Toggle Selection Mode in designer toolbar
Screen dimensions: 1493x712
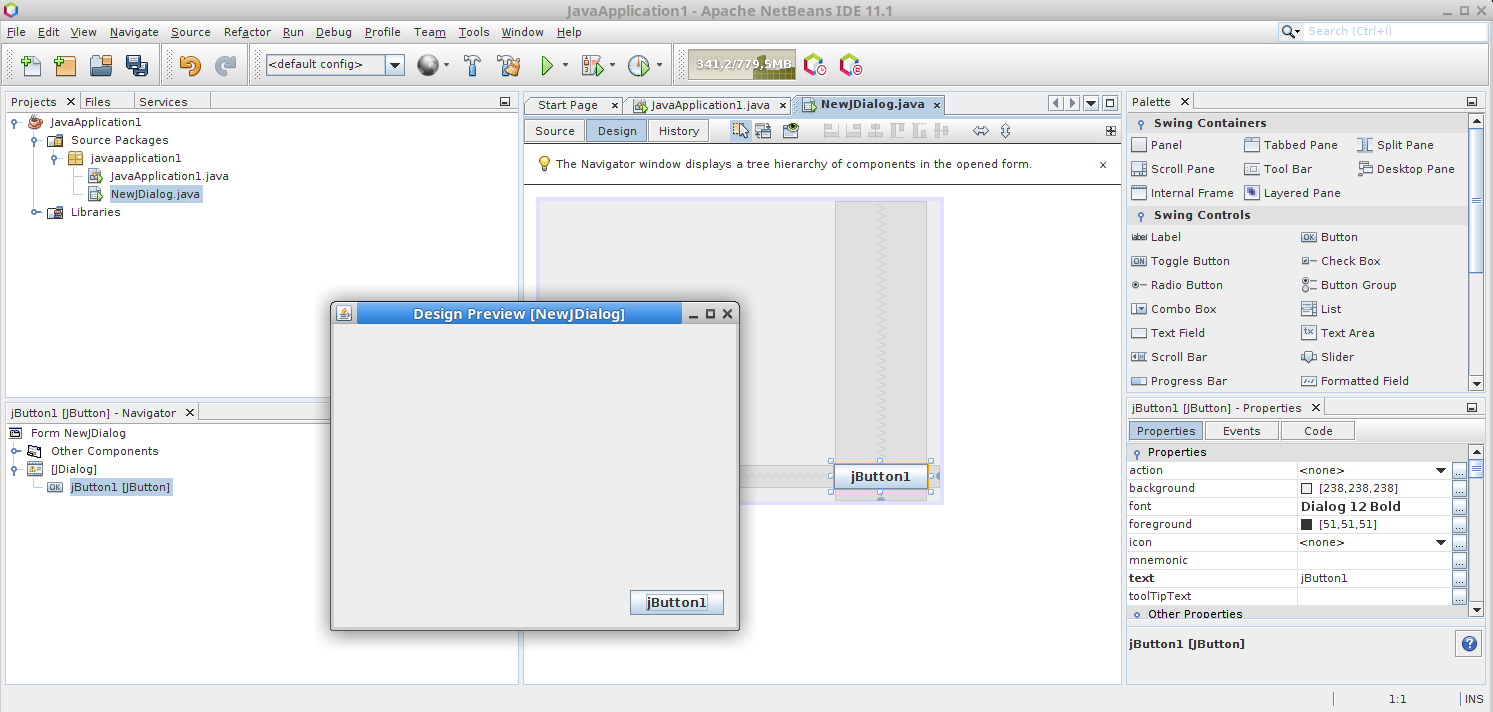pyautogui.click(x=741, y=131)
